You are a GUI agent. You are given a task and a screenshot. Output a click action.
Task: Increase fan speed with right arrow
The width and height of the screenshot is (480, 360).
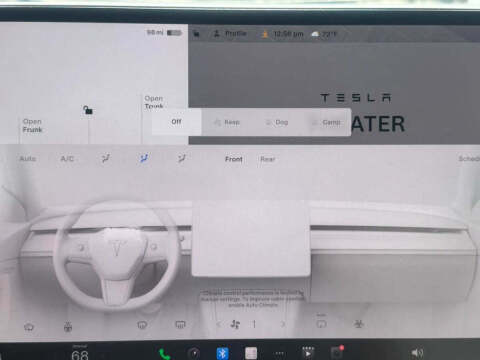pyautogui.click(x=283, y=324)
